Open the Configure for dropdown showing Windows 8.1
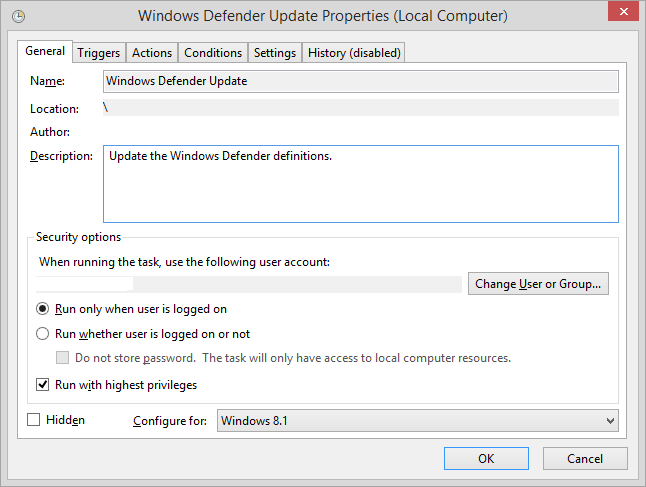 click(418, 421)
